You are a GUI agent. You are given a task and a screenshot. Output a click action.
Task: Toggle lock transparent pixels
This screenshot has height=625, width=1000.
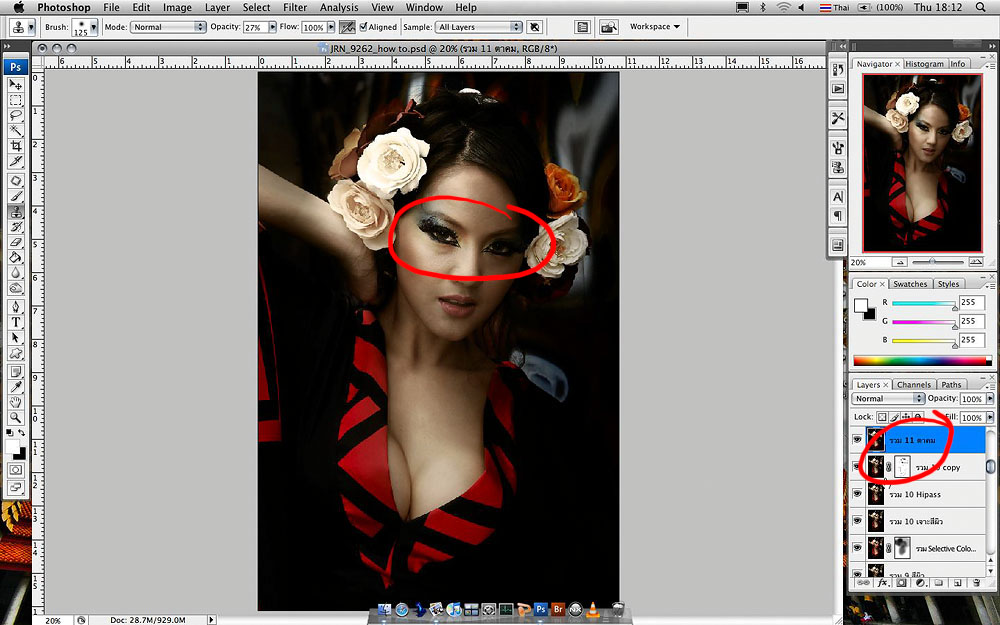coord(882,417)
